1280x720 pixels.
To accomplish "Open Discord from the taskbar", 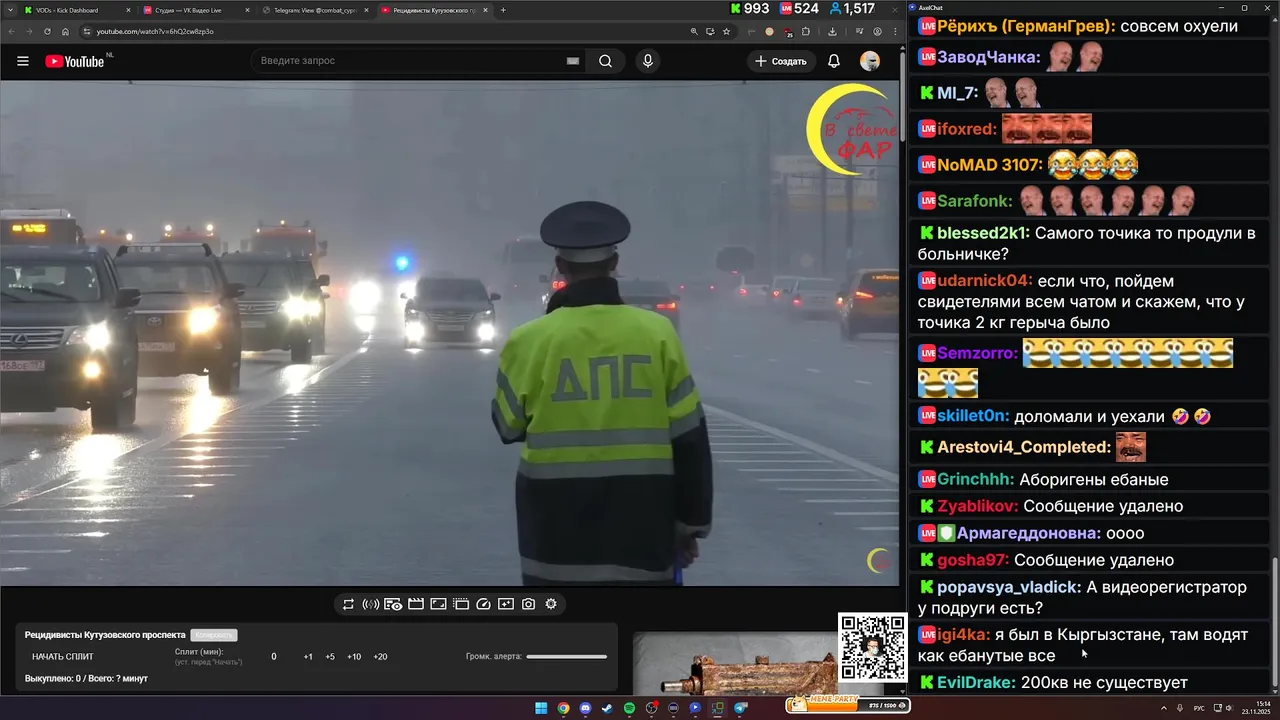I will point(585,708).
